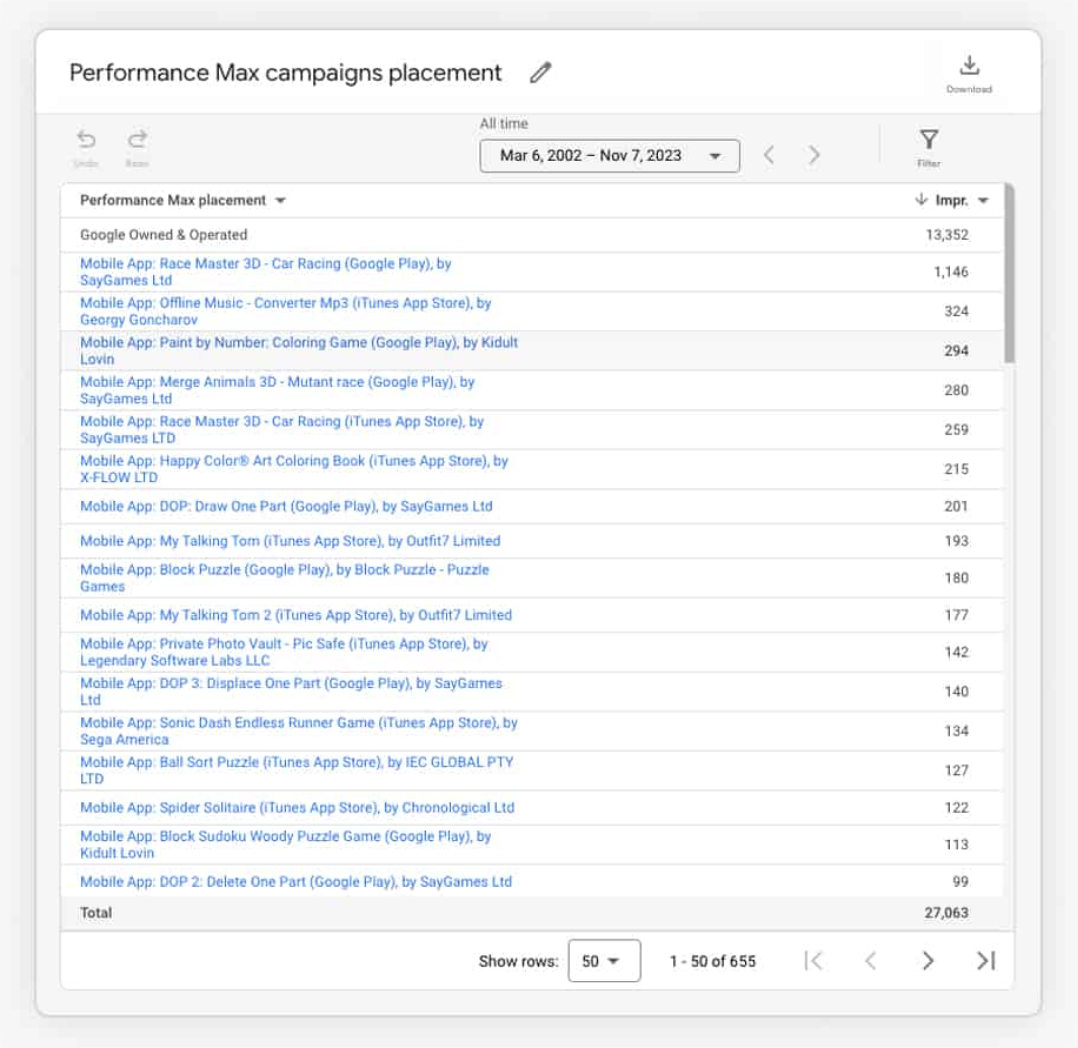The image size is (1078, 1048).
Task: Open Paint by Number Coloring Game link
Action: [298, 351]
